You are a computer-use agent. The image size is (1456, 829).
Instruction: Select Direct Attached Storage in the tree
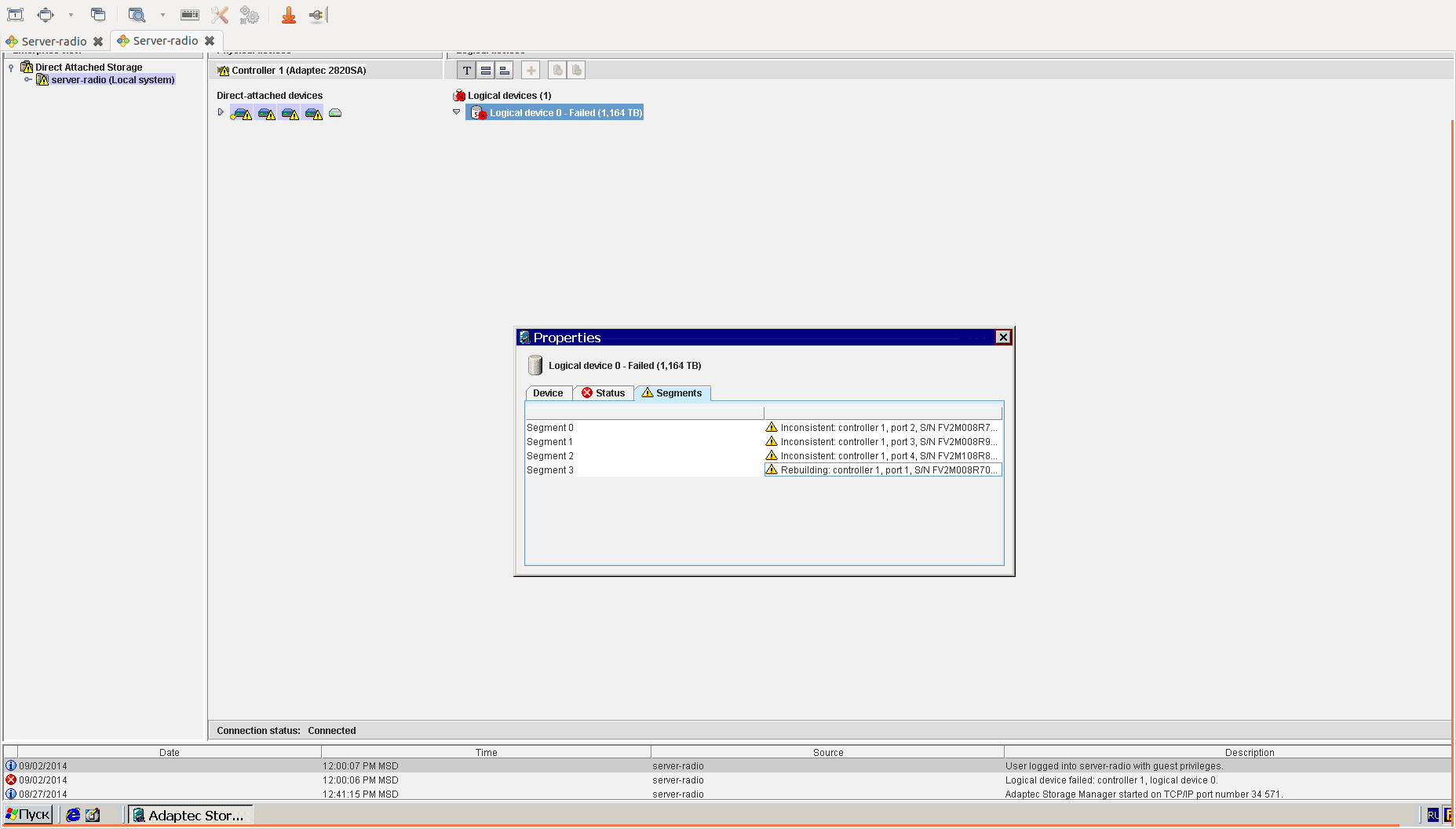pyautogui.click(x=89, y=68)
